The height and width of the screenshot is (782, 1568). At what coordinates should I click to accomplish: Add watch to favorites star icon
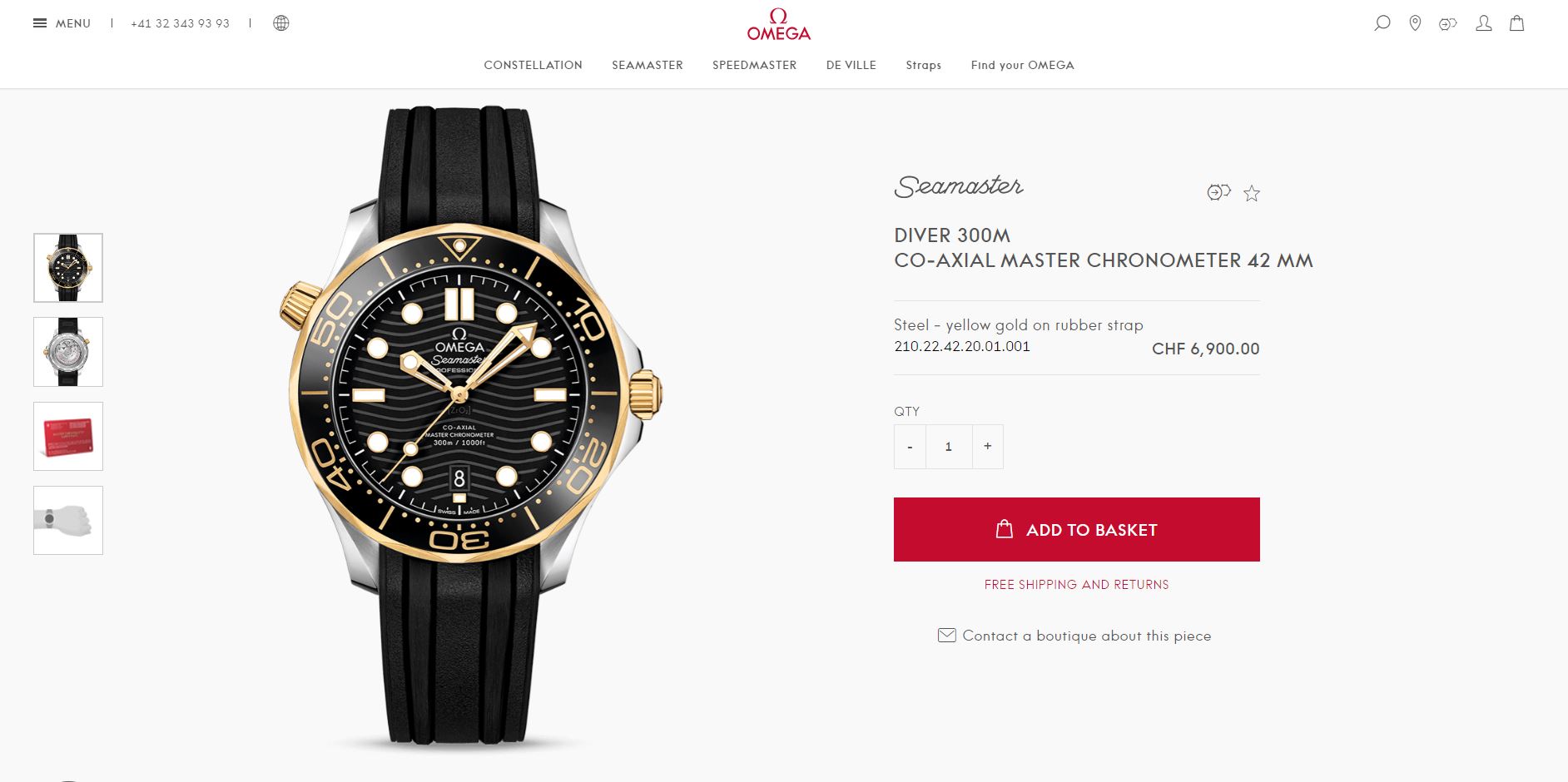click(x=1252, y=194)
